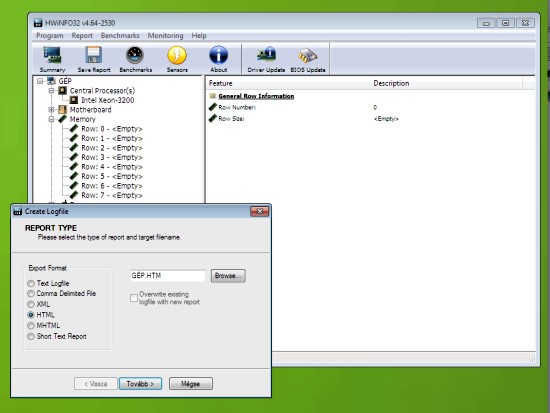Image resolution: width=550 pixels, height=413 pixels.
Task: Collapse the Central Processor(s) node
Action: [51, 91]
